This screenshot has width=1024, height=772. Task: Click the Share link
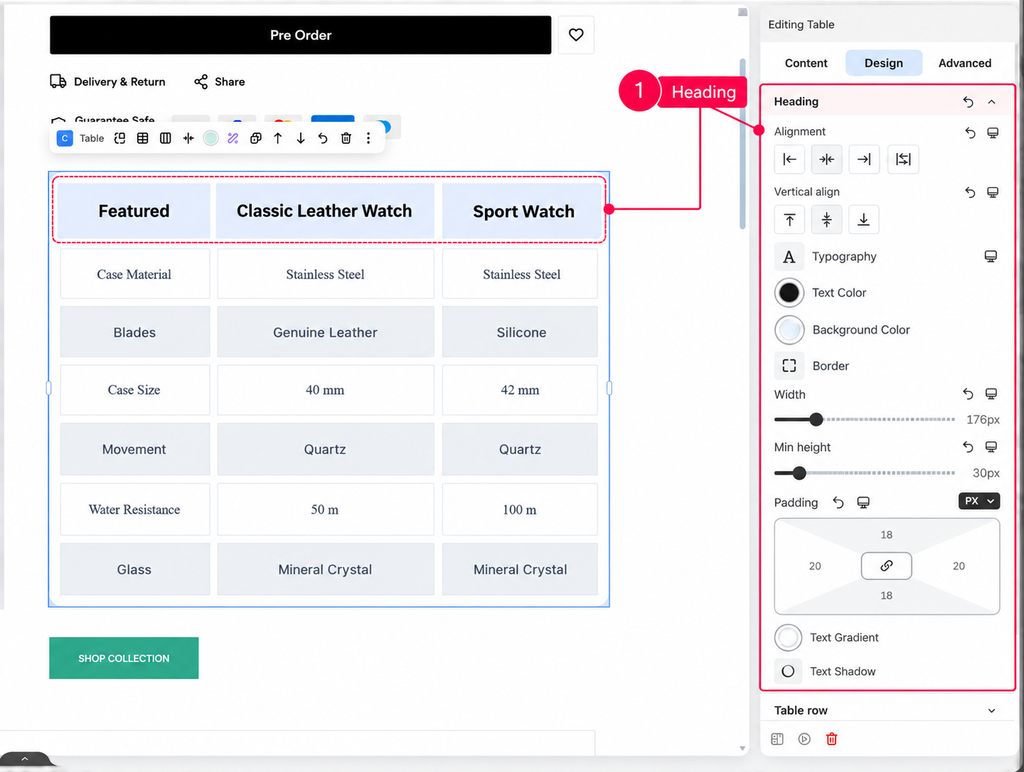click(x=219, y=82)
